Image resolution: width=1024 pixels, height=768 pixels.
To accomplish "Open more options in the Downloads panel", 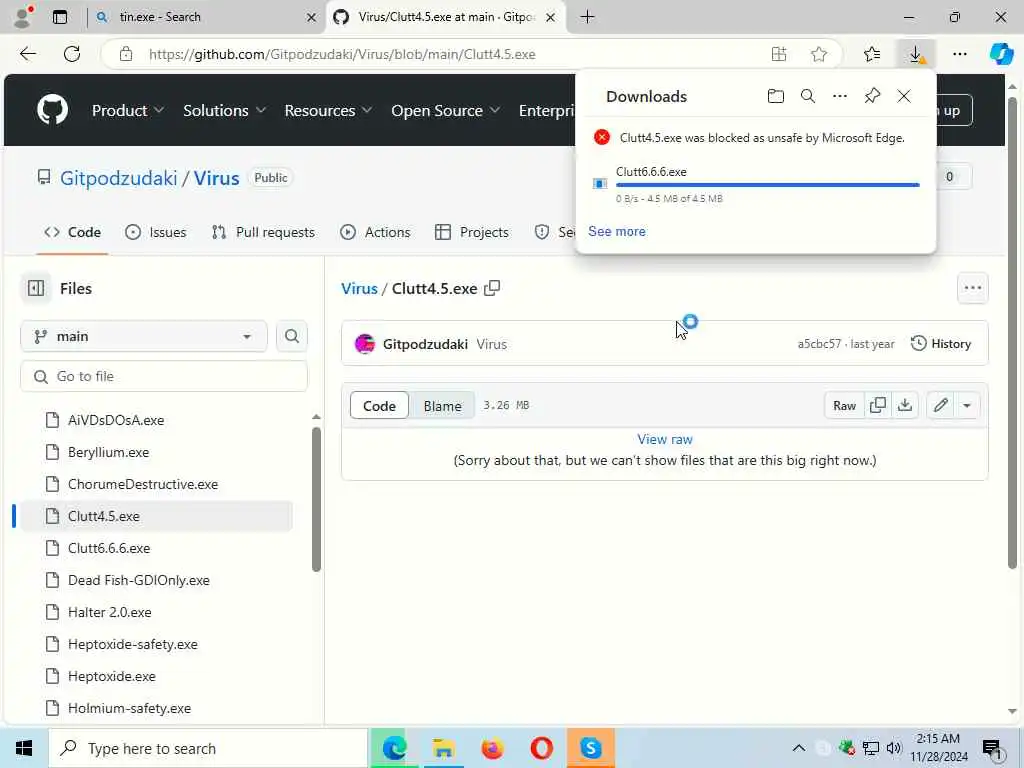I will (840, 96).
